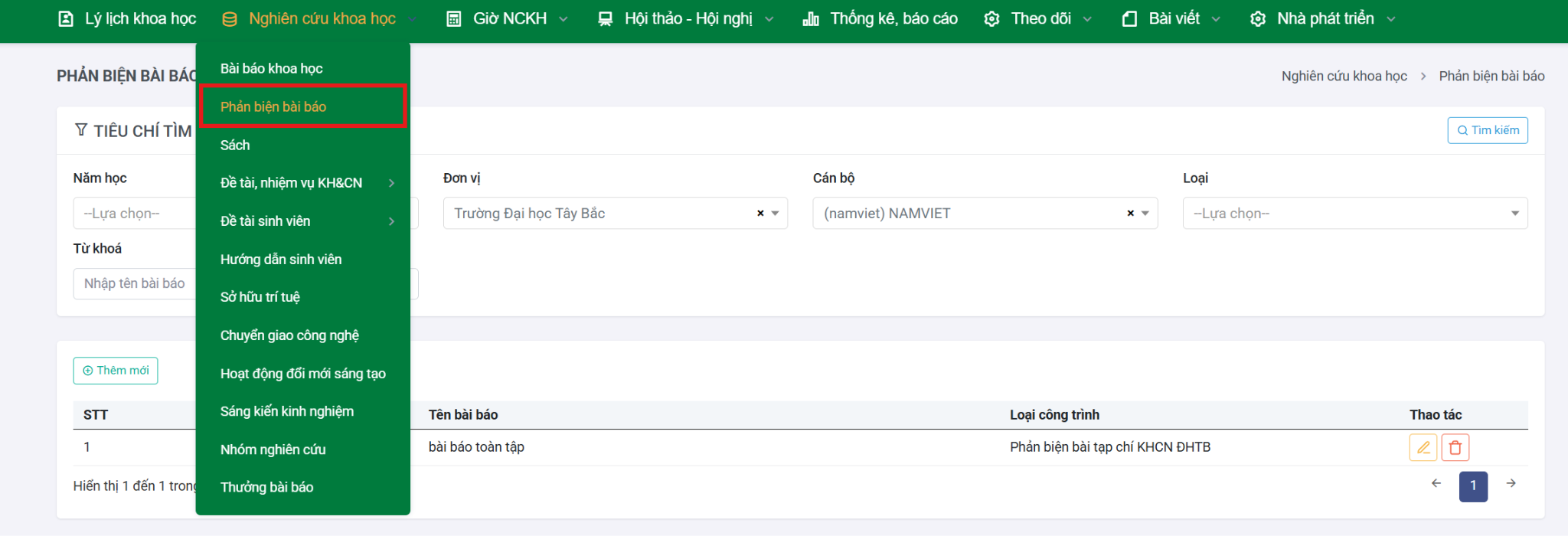Viewport: 1568px width, 536px height.
Task: Click the Tên bài báo column header
Action: point(463,415)
